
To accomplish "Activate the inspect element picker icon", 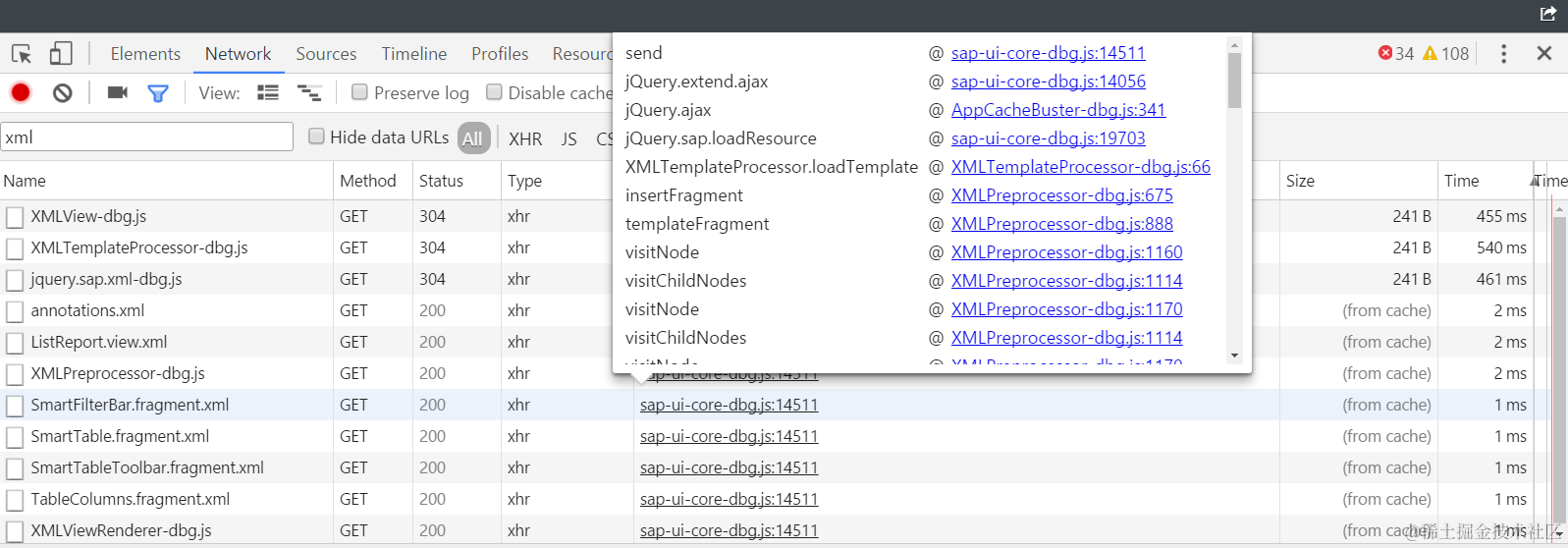I will [22, 53].
